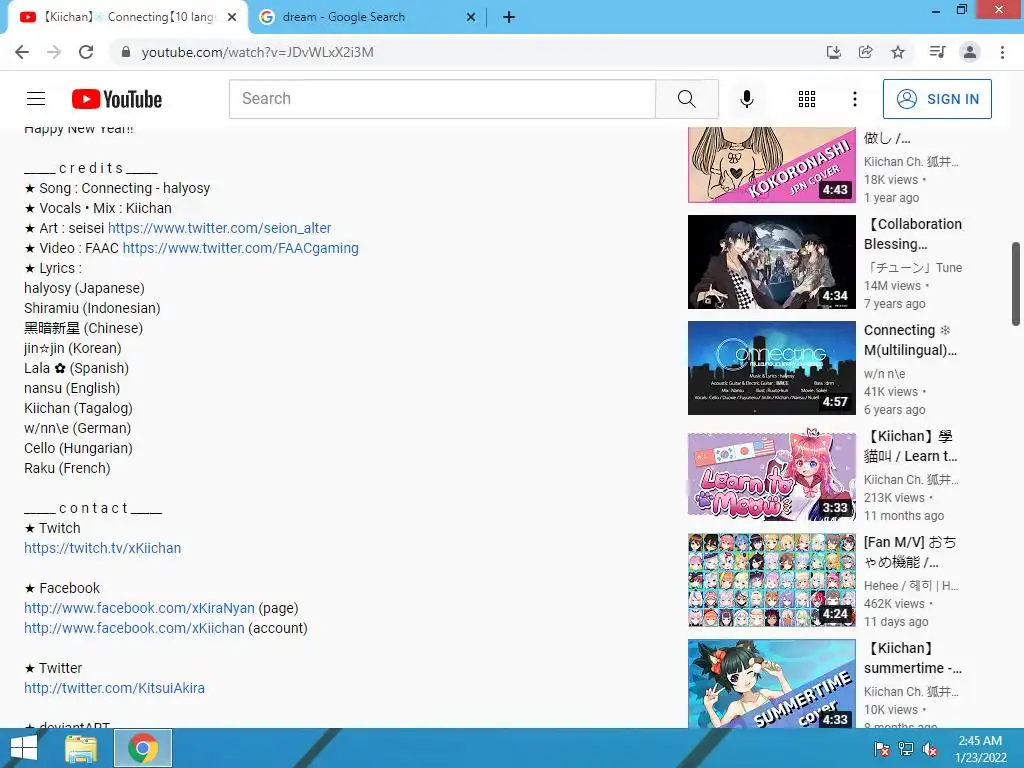Open the twitter.com/KitsuiAkira link
The width and height of the screenshot is (1024, 768).
coord(114,688)
